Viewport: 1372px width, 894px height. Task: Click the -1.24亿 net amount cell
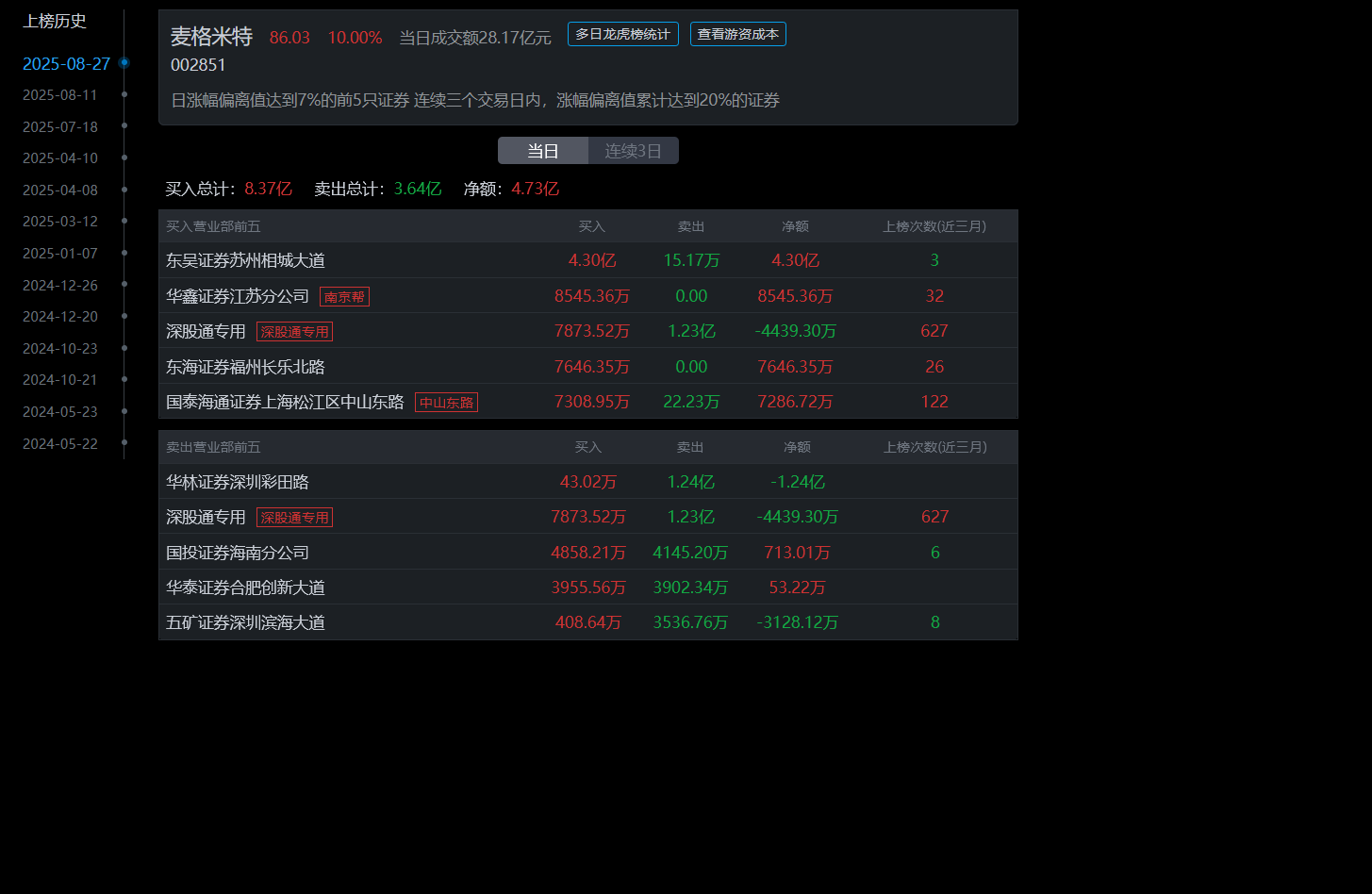[x=798, y=482]
